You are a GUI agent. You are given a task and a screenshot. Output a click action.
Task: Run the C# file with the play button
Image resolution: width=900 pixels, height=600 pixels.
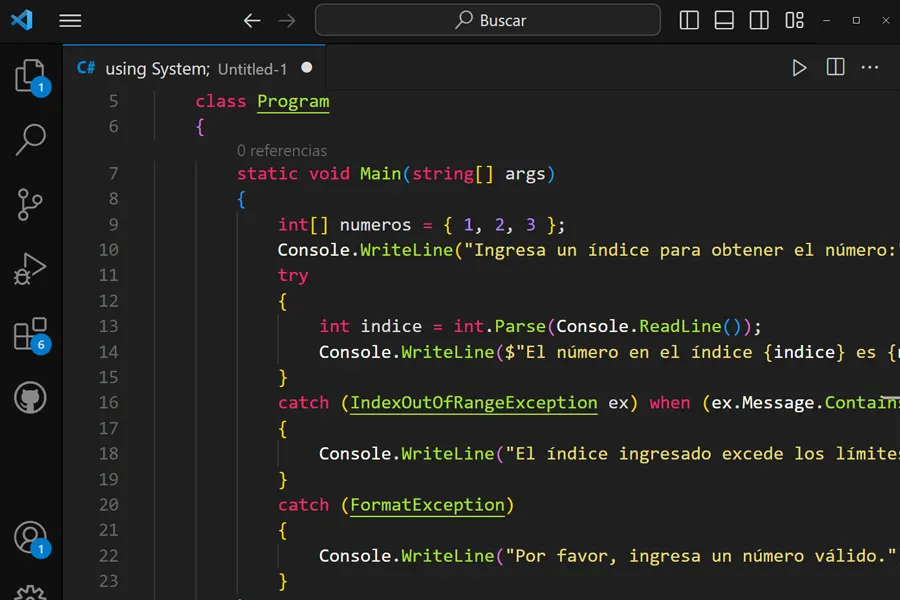pos(799,67)
